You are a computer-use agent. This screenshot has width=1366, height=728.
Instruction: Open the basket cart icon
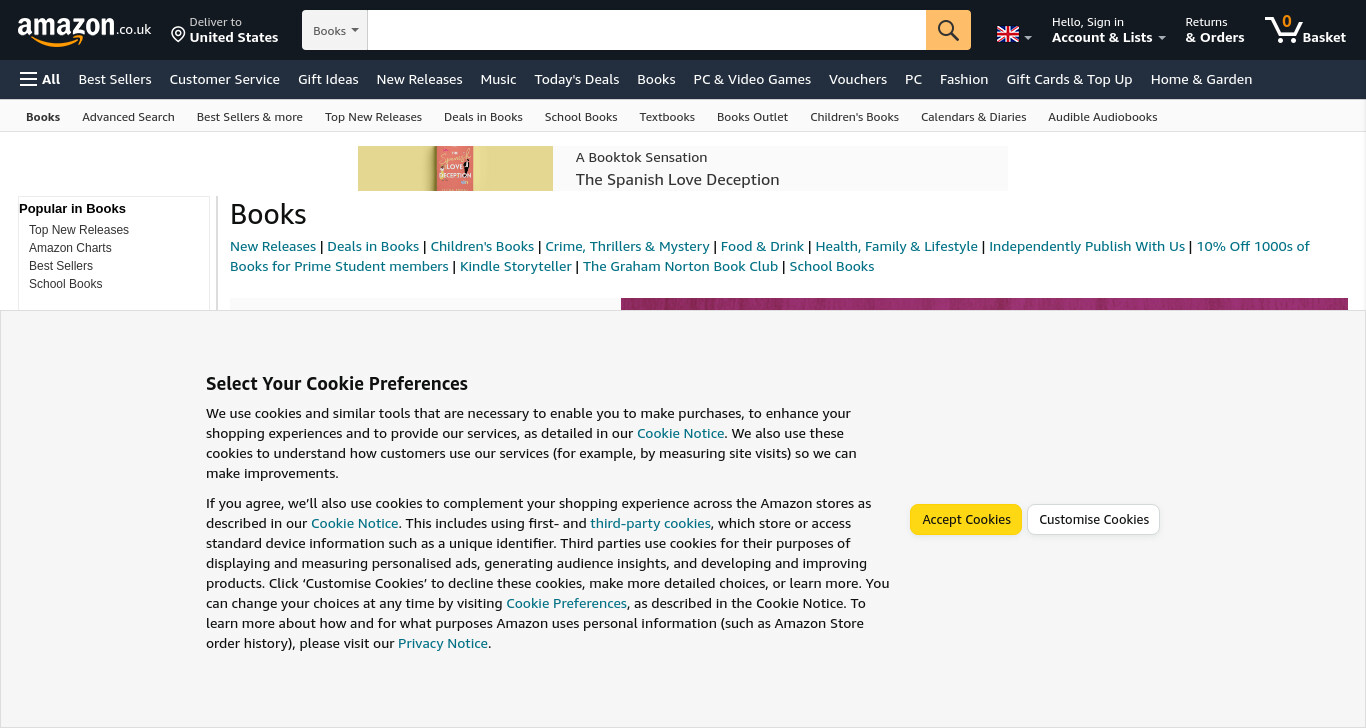[1306, 30]
